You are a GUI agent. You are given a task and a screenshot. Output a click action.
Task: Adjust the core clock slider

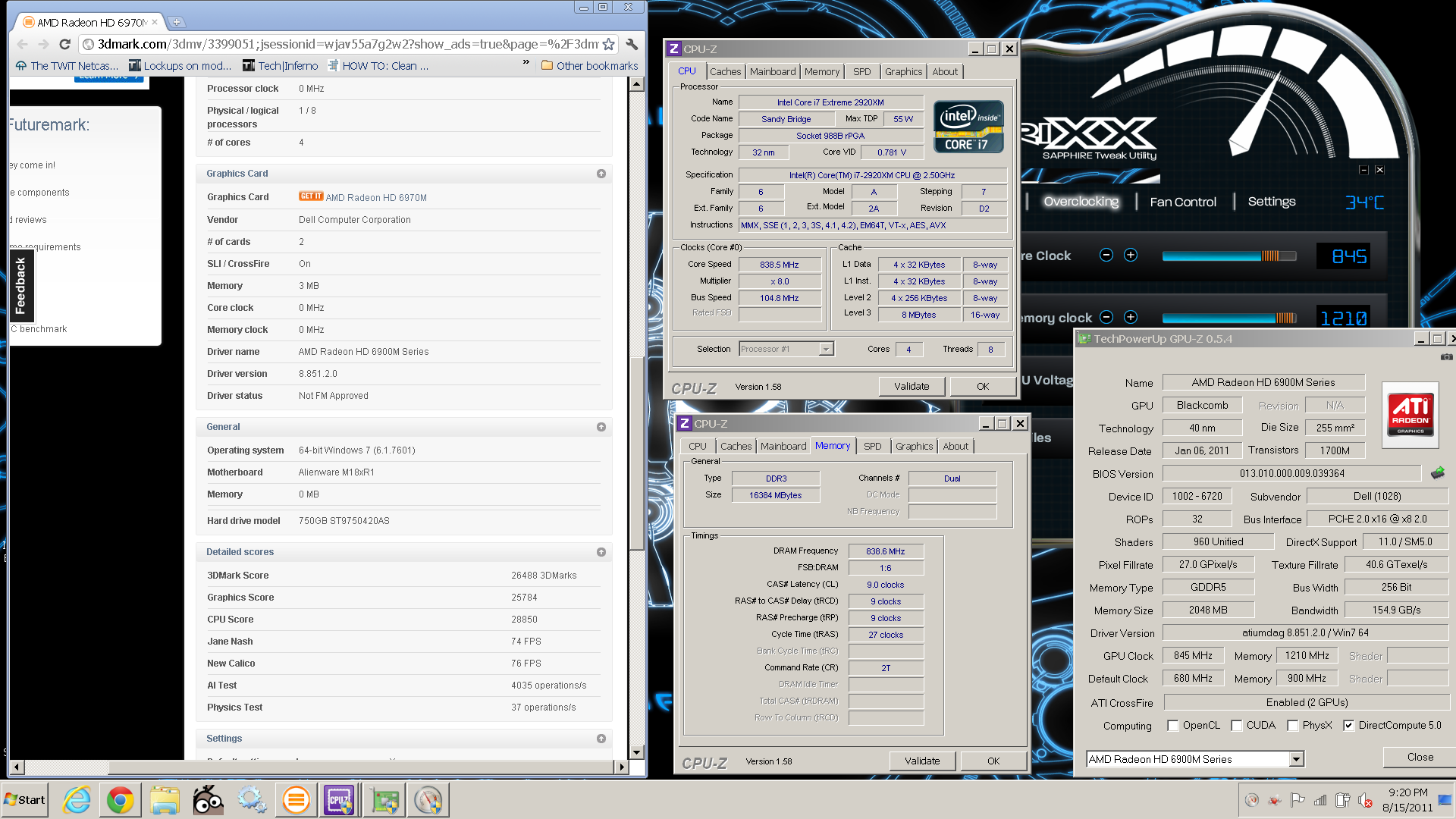1229,256
